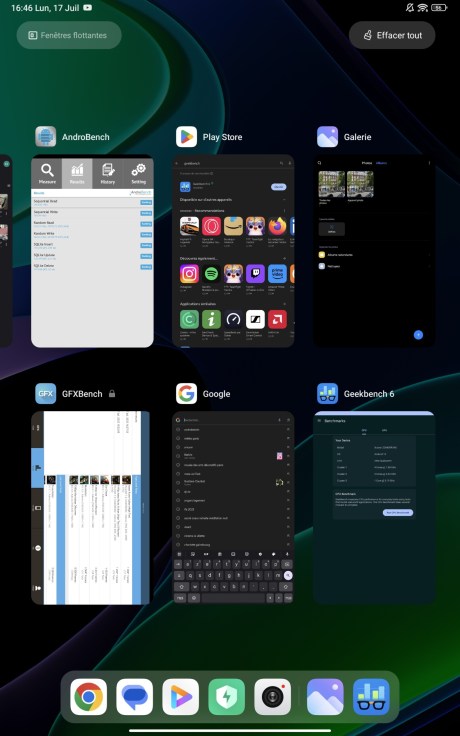
Task: Tap SQLite Delete row in AndroBench
Action: coord(92,267)
